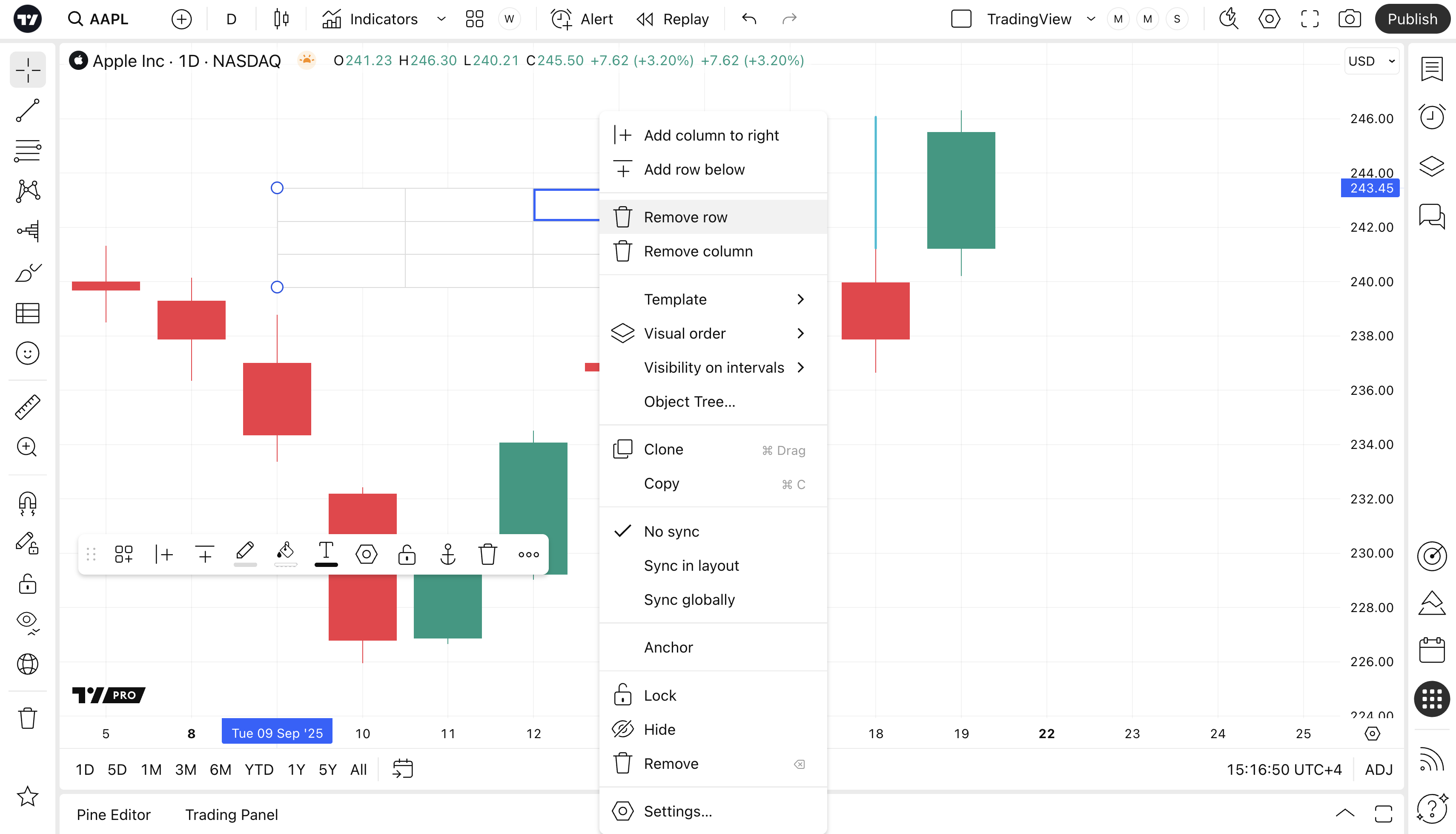Screen dimensions: 1456x834
Task: Click the Publish button
Action: [1411, 19]
